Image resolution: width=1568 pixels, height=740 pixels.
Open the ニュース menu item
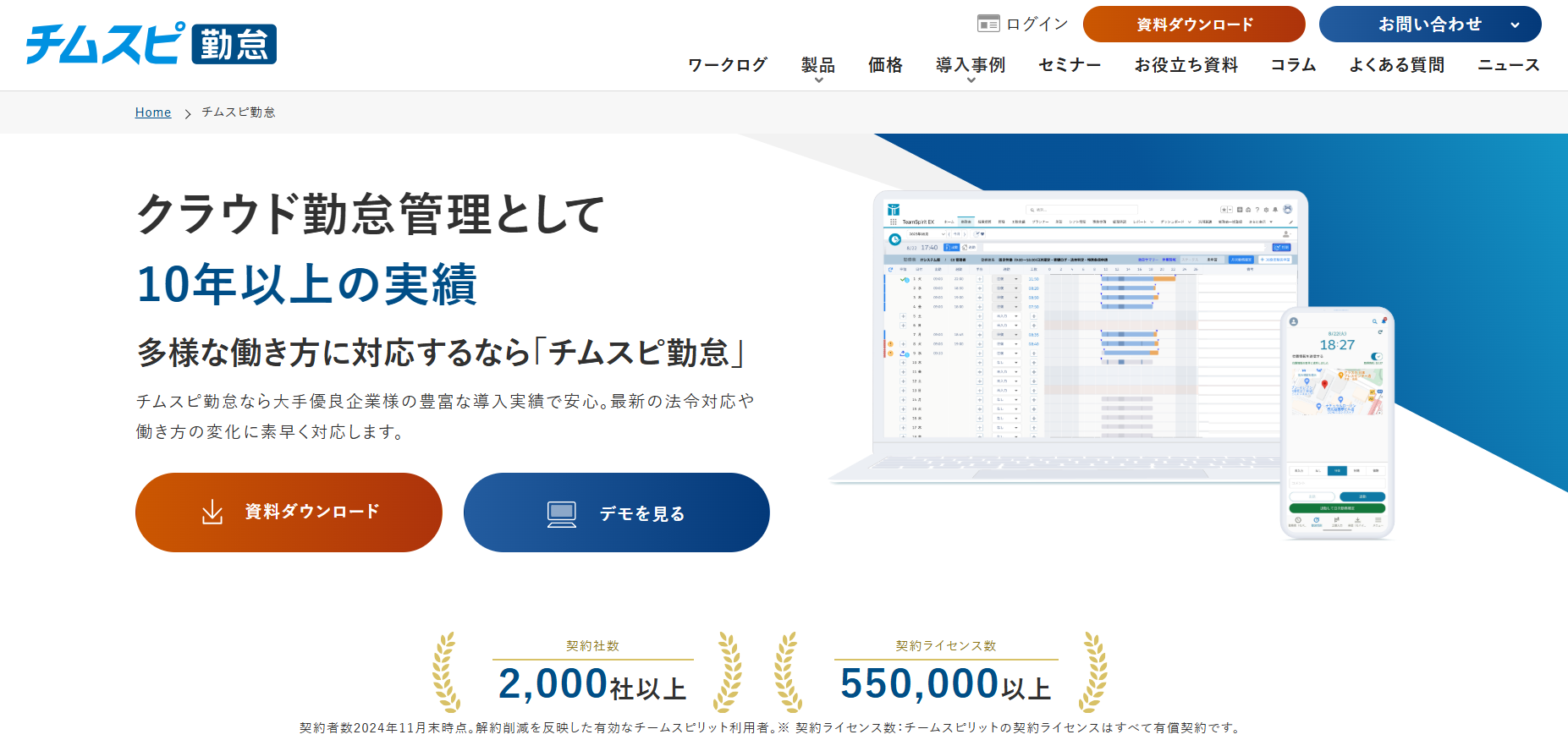(x=1509, y=64)
